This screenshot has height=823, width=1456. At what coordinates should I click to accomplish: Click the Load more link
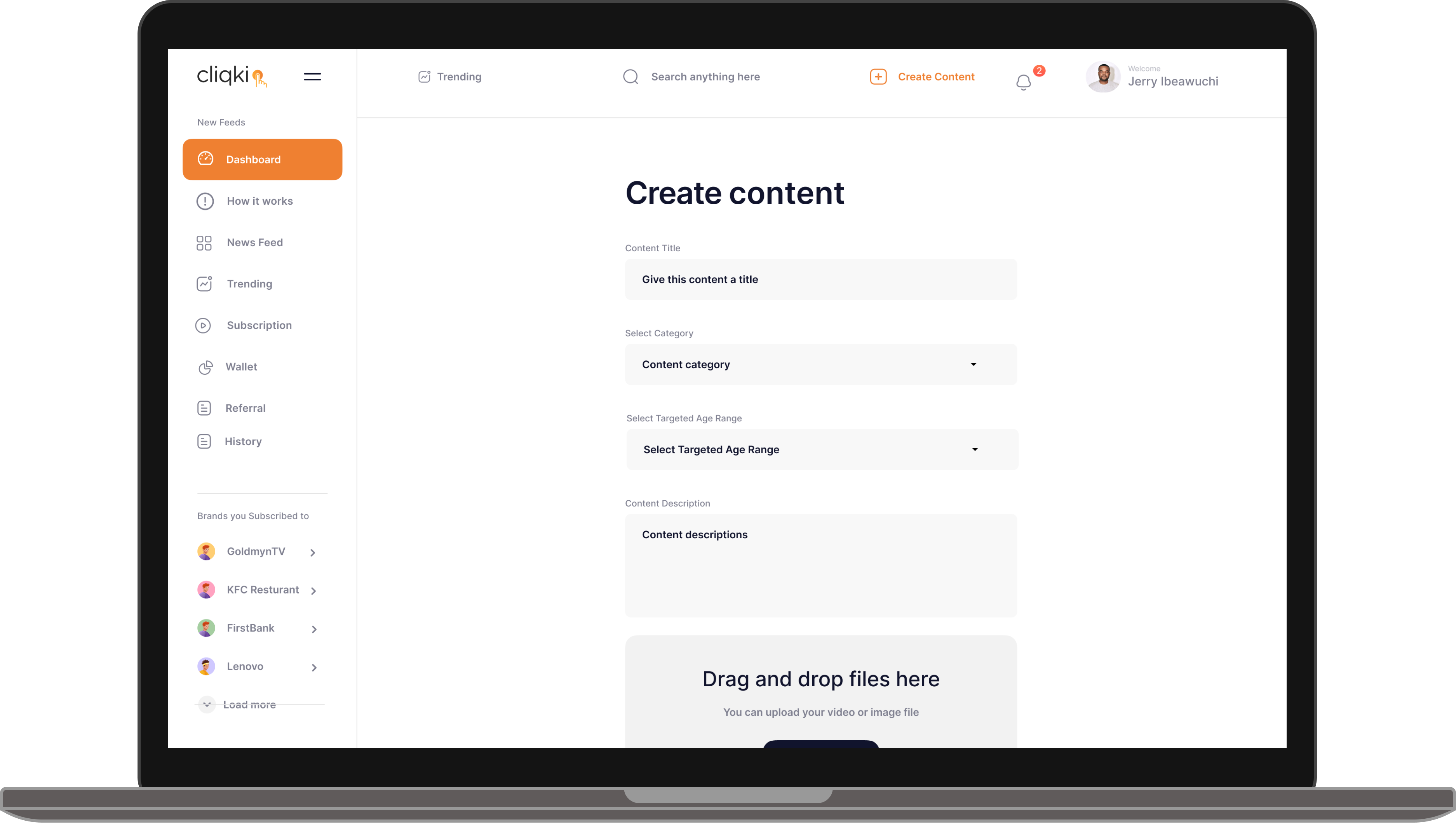point(249,704)
